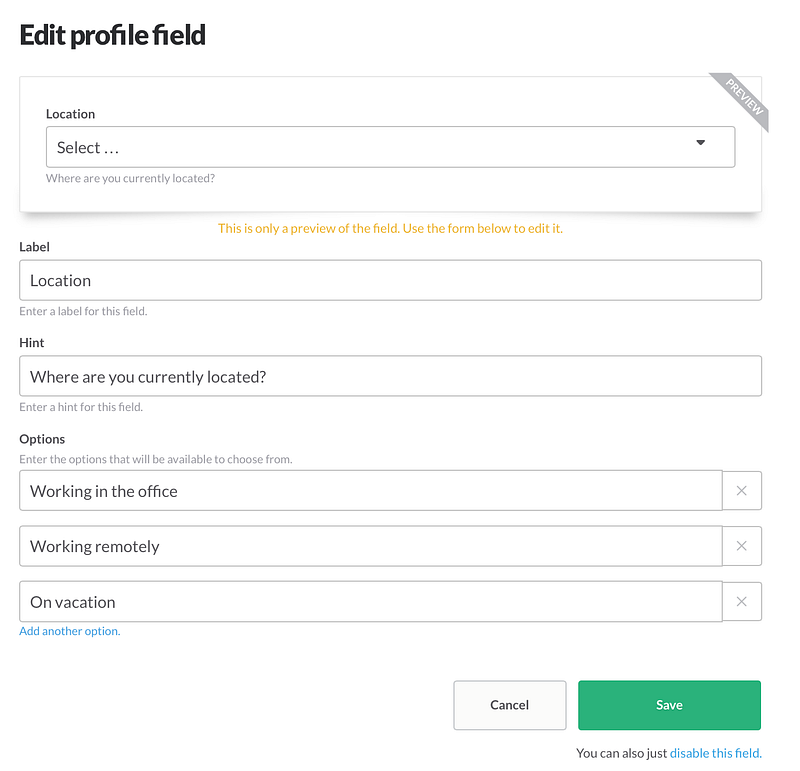Remove the "On vacation" option
This screenshot has width=800, height=771.
point(741,602)
